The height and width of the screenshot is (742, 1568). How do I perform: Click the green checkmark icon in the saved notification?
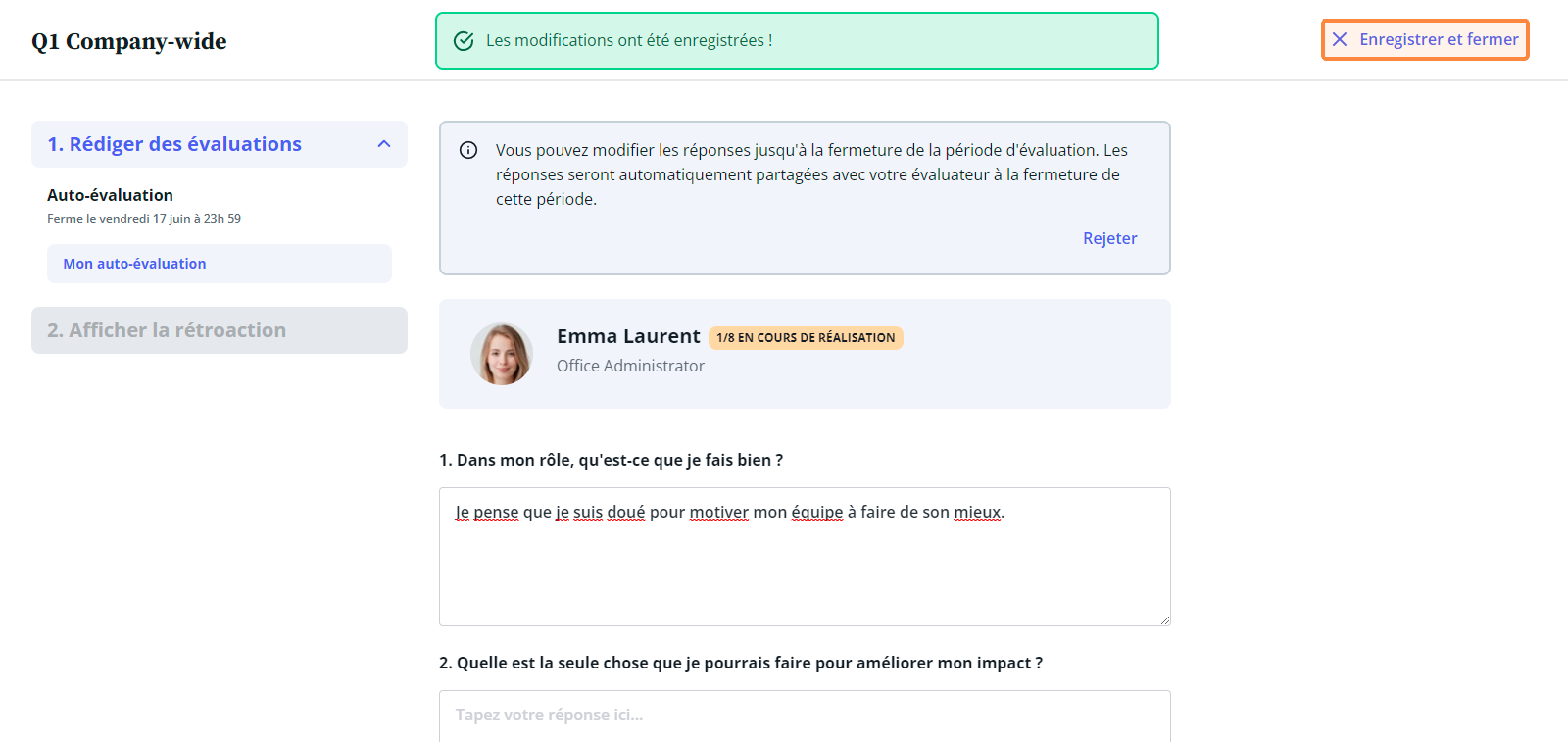464,41
